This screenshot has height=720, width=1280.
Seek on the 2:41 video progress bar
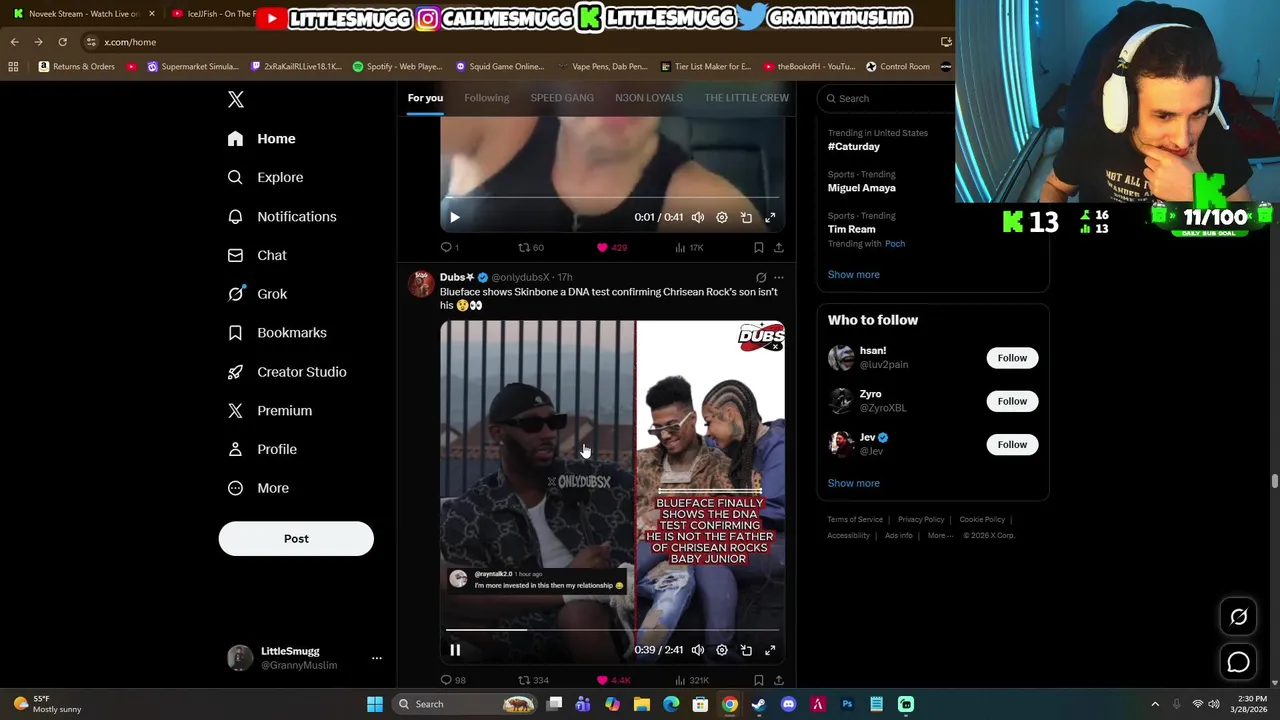point(612,630)
